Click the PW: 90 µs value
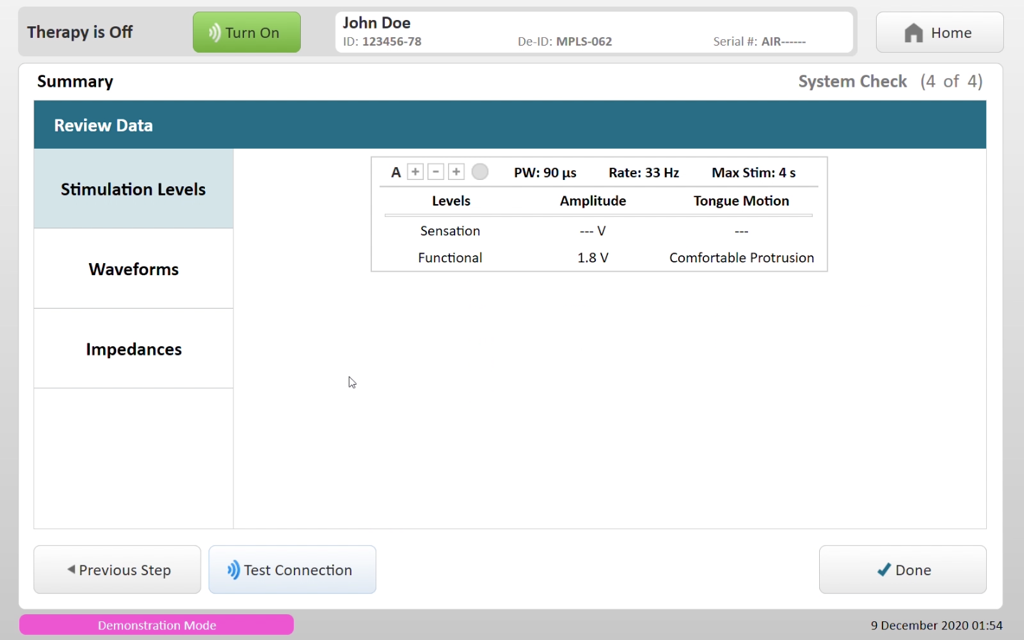Screen dimensions: 1024x640 pos(545,172)
